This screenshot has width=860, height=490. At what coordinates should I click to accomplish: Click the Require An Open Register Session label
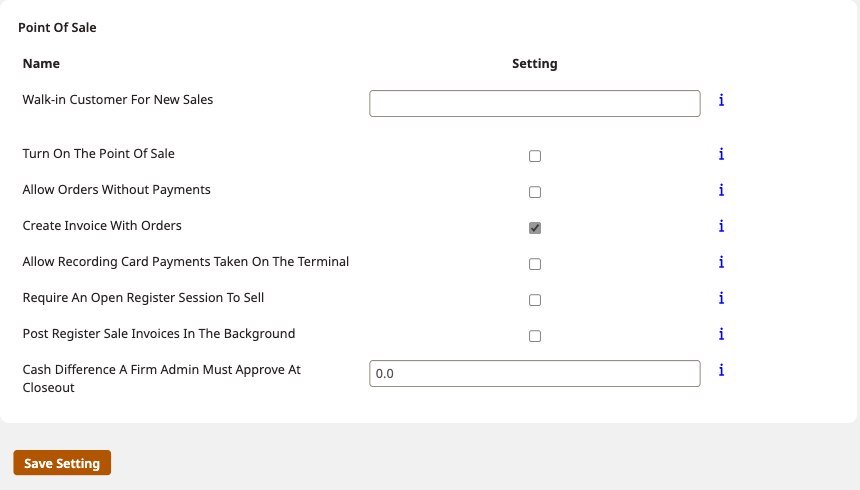(143, 298)
